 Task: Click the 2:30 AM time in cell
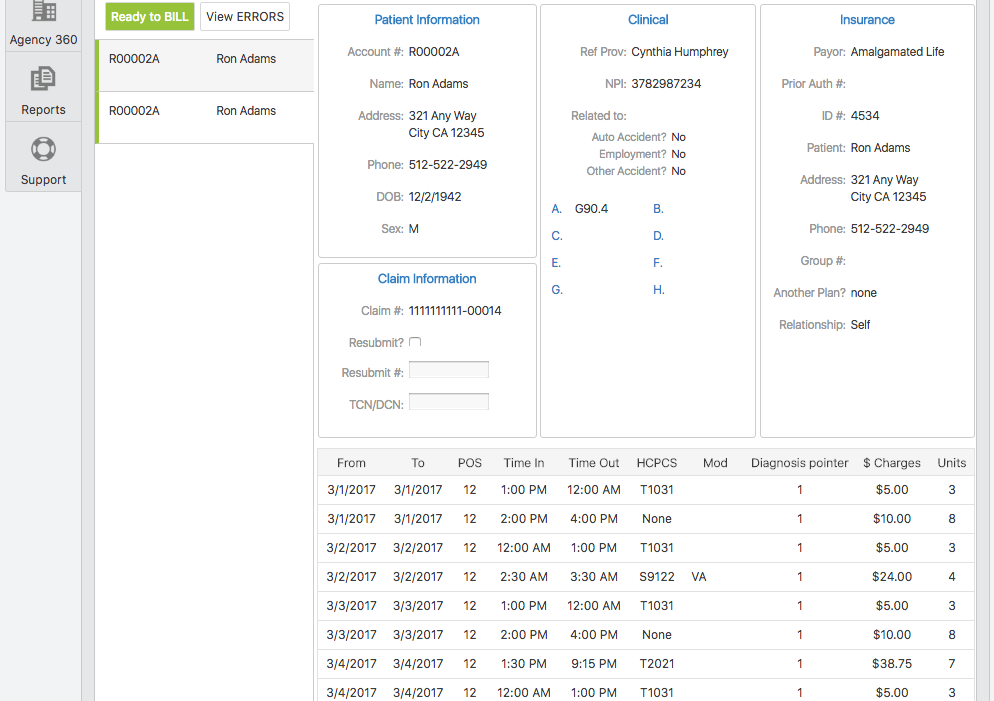524,577
